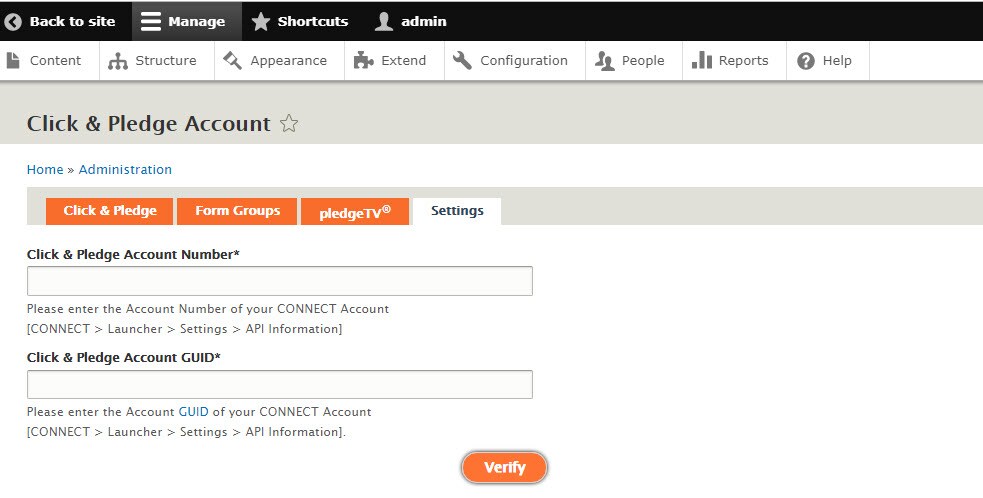
Task: Click the Help question mark icon
Action: point(806,61)
